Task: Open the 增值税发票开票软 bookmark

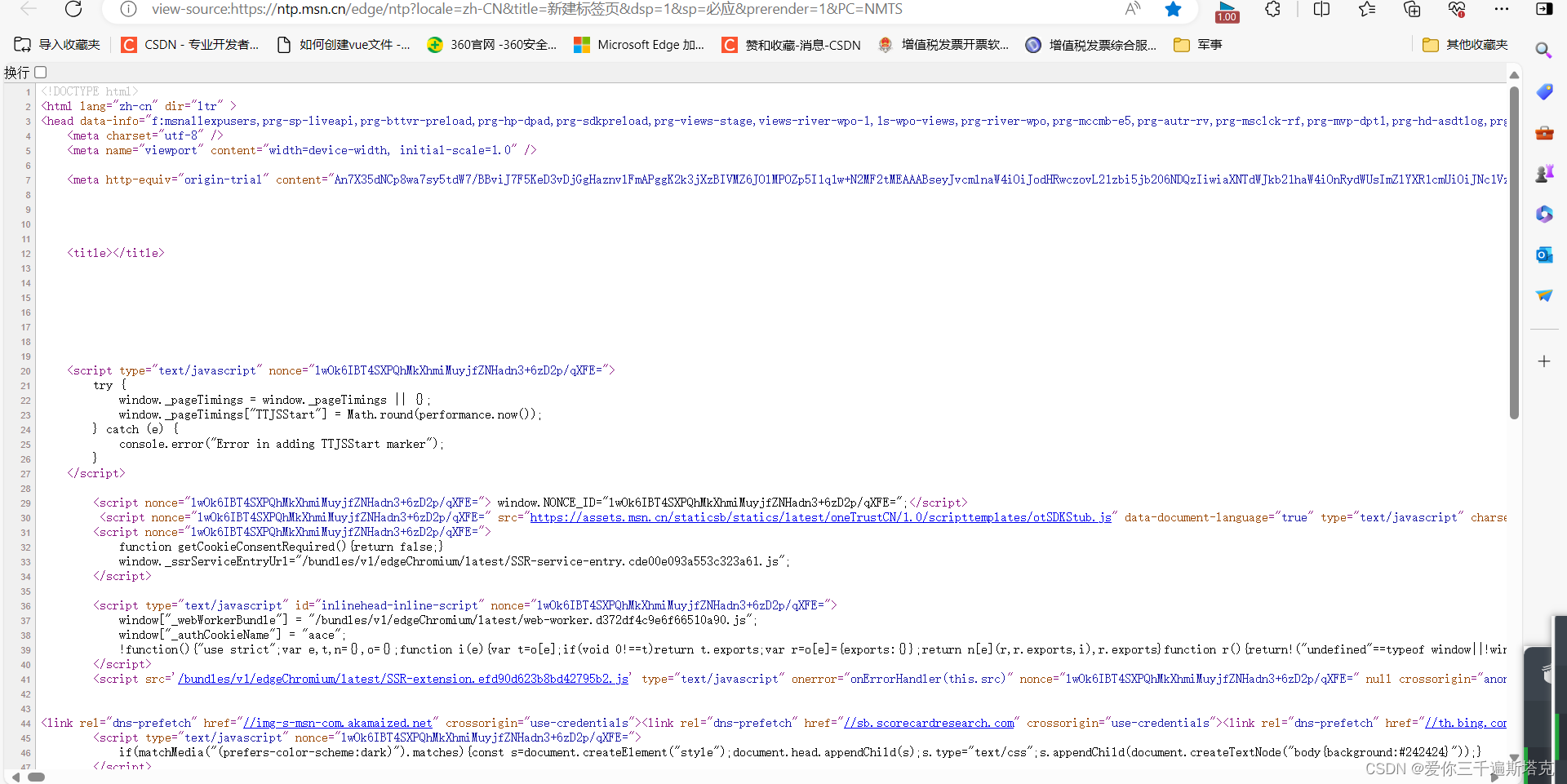Action: 943,45
